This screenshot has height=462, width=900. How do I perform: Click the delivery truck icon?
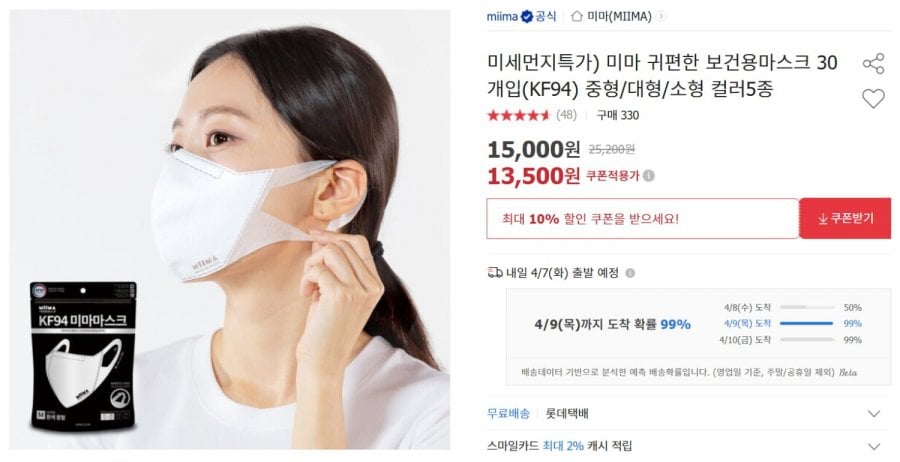495,273
